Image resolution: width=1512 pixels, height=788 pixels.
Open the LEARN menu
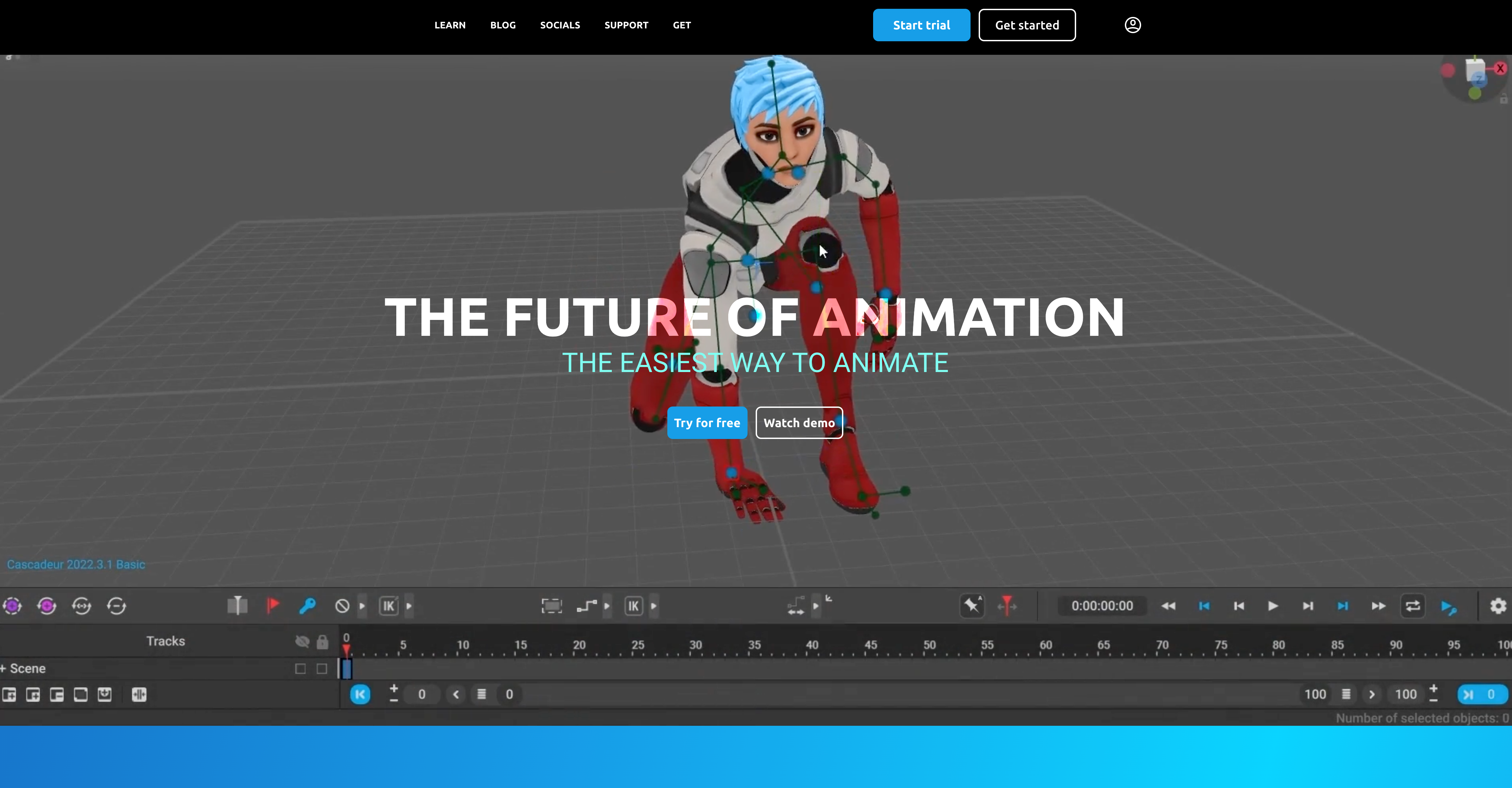coord(450,25)
